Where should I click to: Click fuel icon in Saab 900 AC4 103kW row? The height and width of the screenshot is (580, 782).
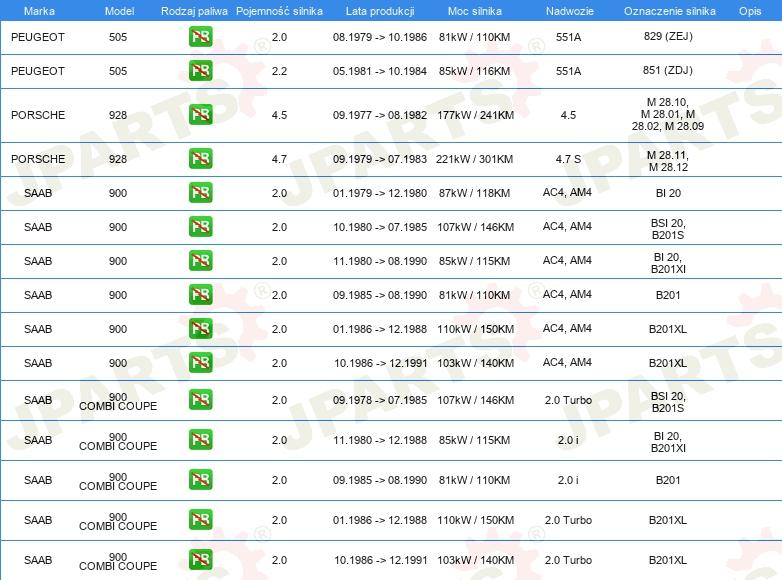(x=200, y=362)
